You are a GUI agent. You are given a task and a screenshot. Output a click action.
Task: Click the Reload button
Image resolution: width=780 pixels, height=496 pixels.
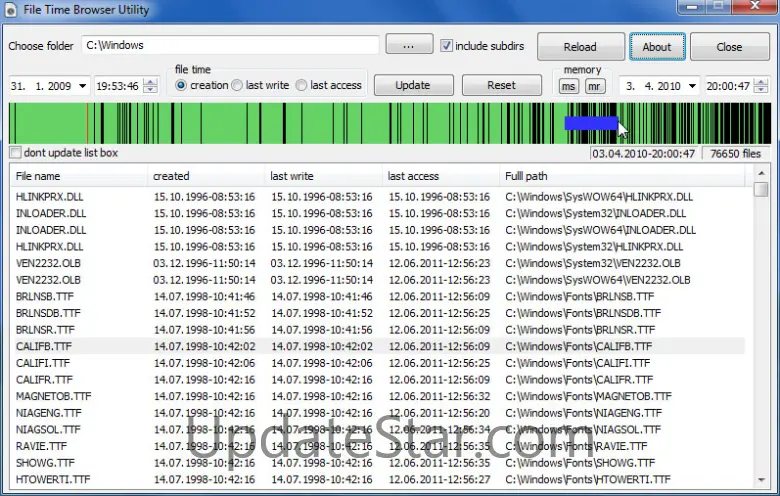(x=581, y=47)
